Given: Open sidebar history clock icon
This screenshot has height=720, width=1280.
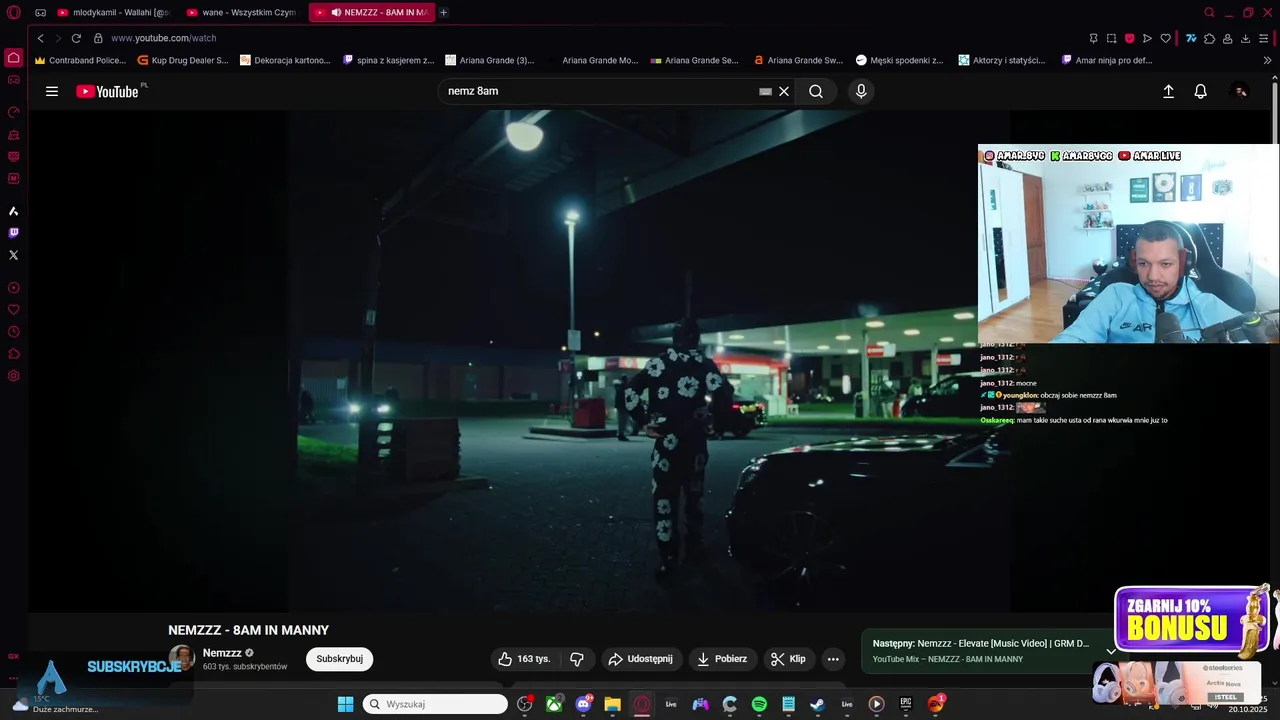Looking at the screenshot, I should (x=13, y=332).
